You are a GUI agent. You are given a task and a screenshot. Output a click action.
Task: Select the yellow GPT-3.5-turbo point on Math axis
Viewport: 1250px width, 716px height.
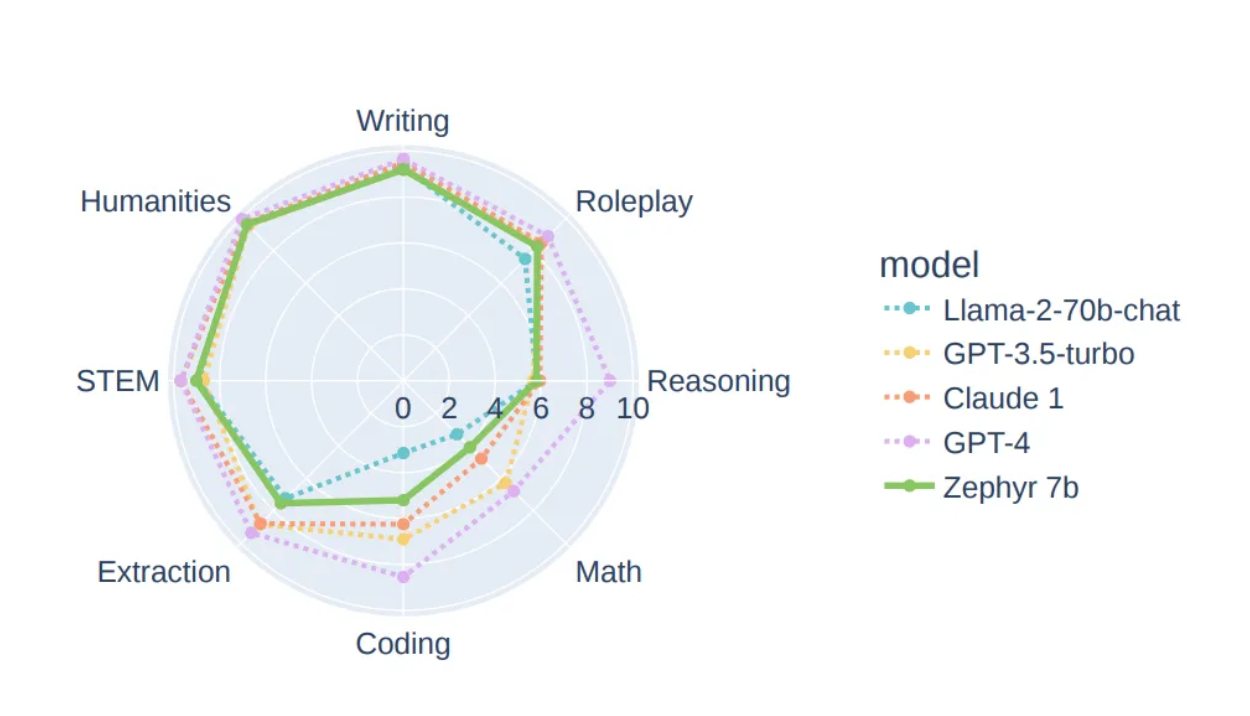505,484
